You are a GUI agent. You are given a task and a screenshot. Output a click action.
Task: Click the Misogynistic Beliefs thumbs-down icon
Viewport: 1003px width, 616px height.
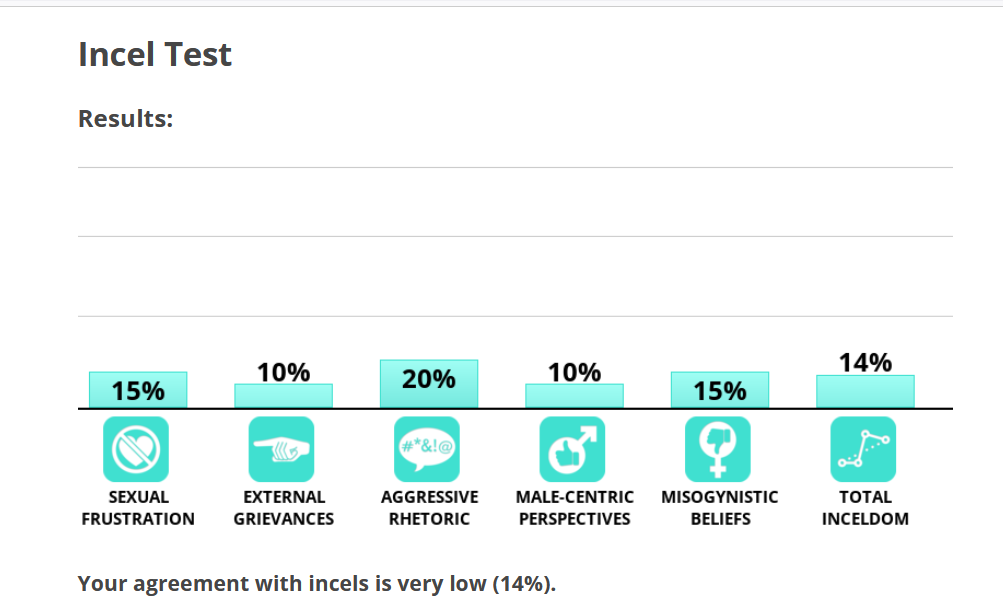click(x=718, y=449)
